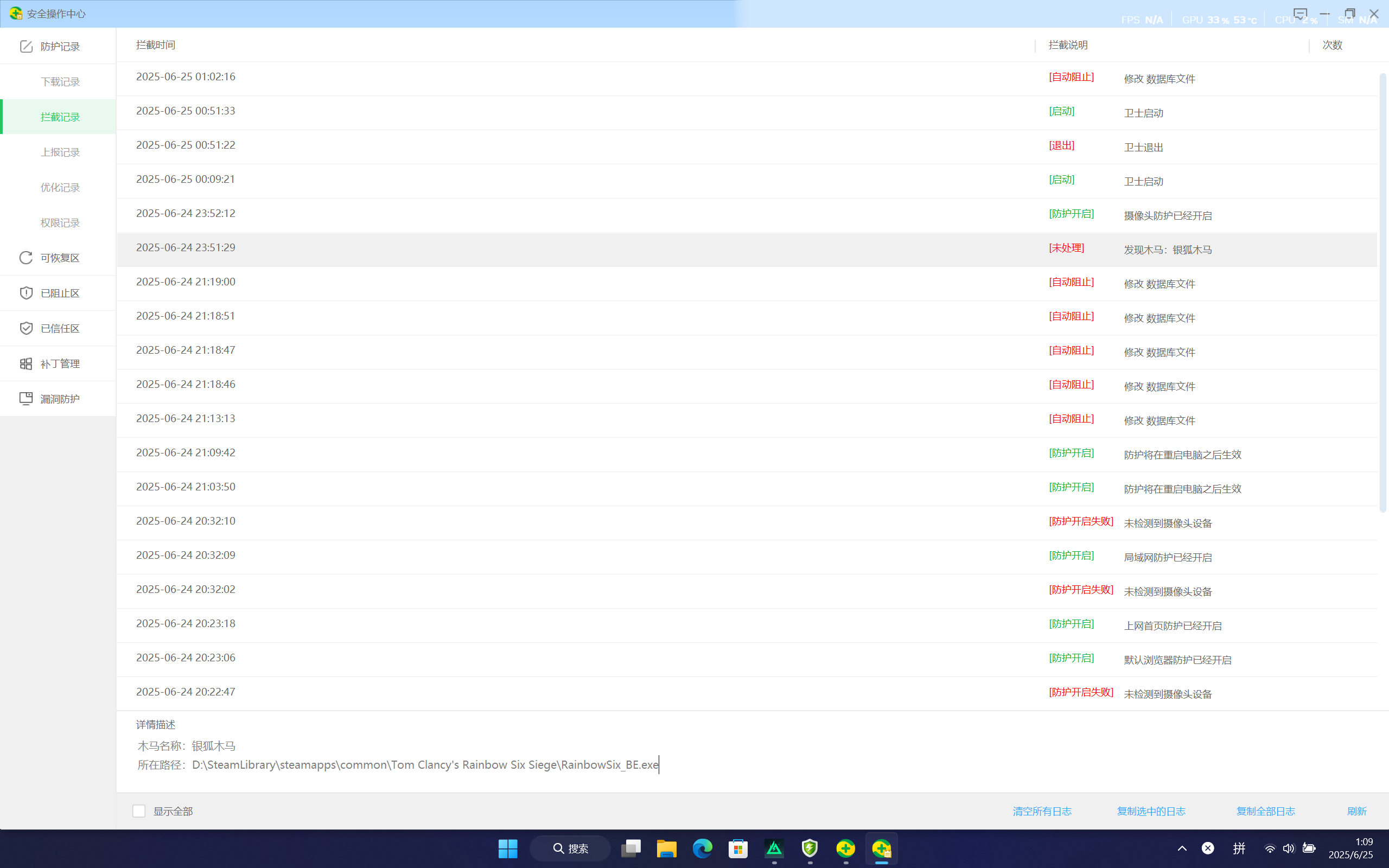This screenshot has width=1389, height=868.
Task: Open the 补丁管理 patch icon
Action: (x=26, y=363)
